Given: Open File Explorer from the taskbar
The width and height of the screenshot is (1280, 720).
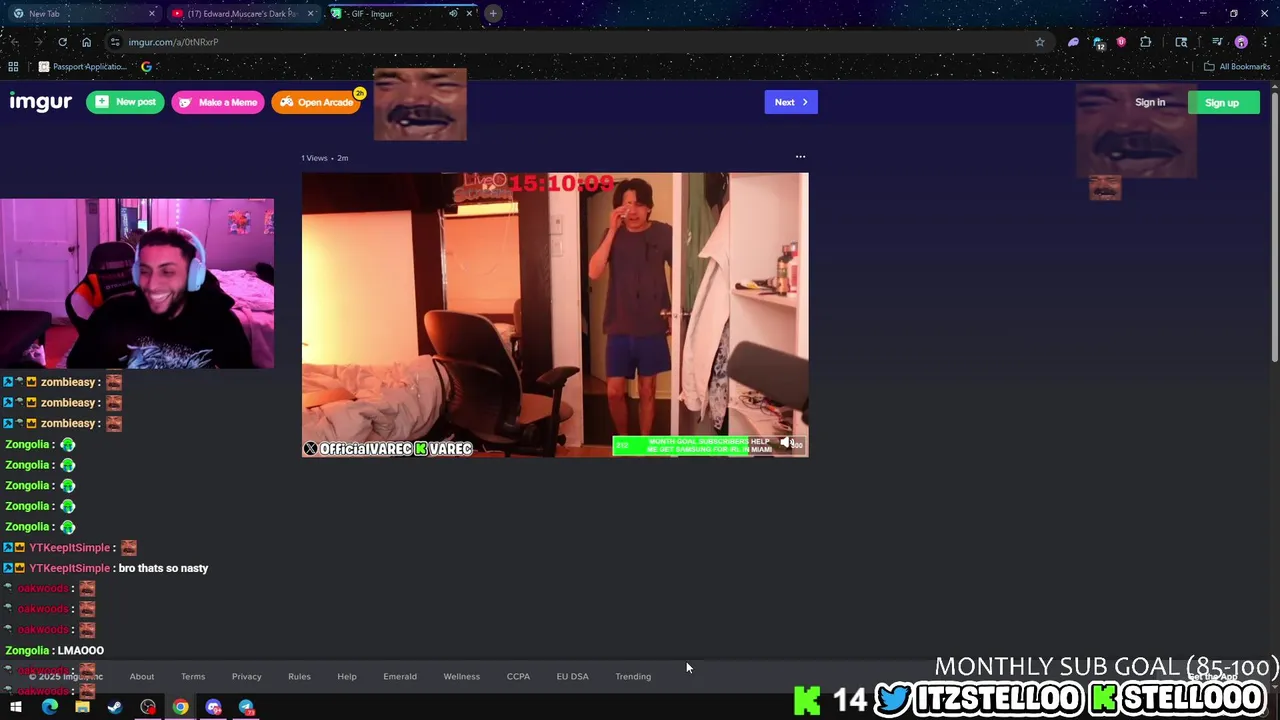Looking at the screenshot, I should [x=82, y=707].
